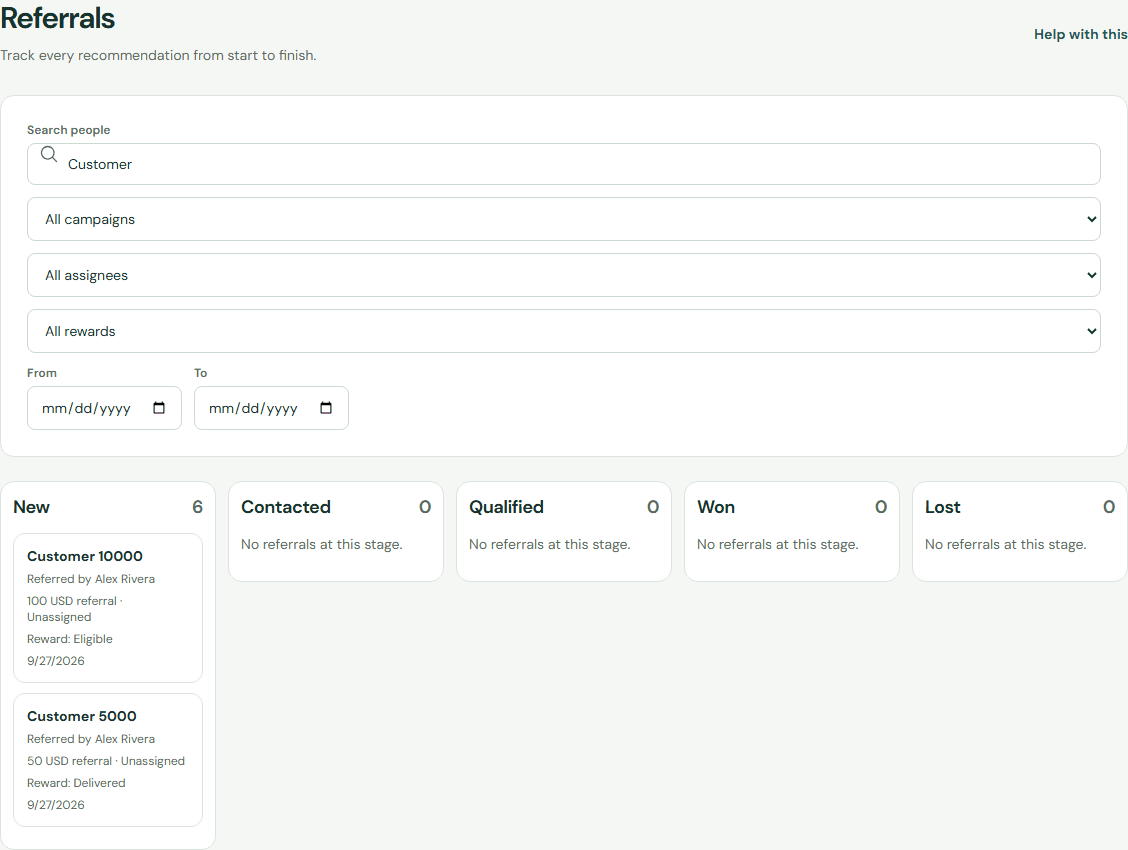Click the From date field
The image size is (1128, 850).
tap(104, 408)
